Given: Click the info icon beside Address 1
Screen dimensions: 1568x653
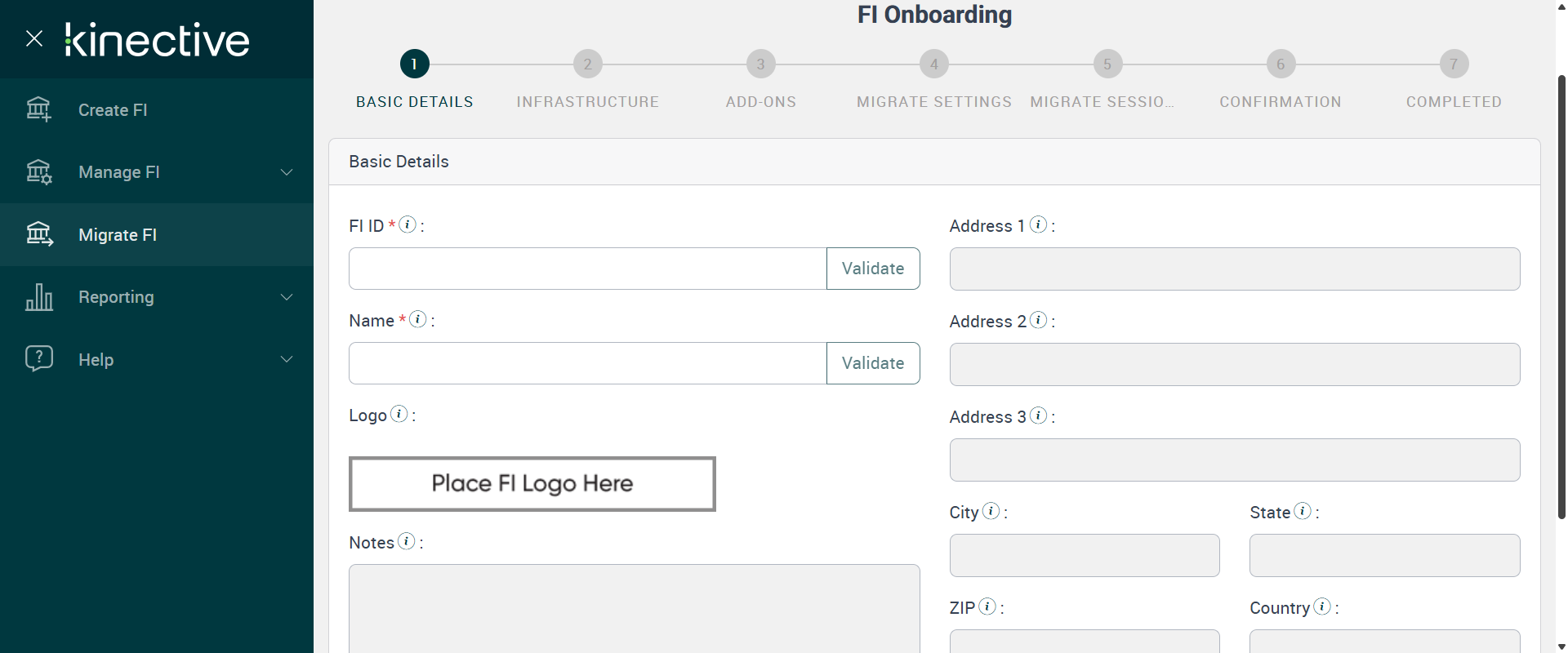Looking at the screenshot, I should pos(1038,224).
